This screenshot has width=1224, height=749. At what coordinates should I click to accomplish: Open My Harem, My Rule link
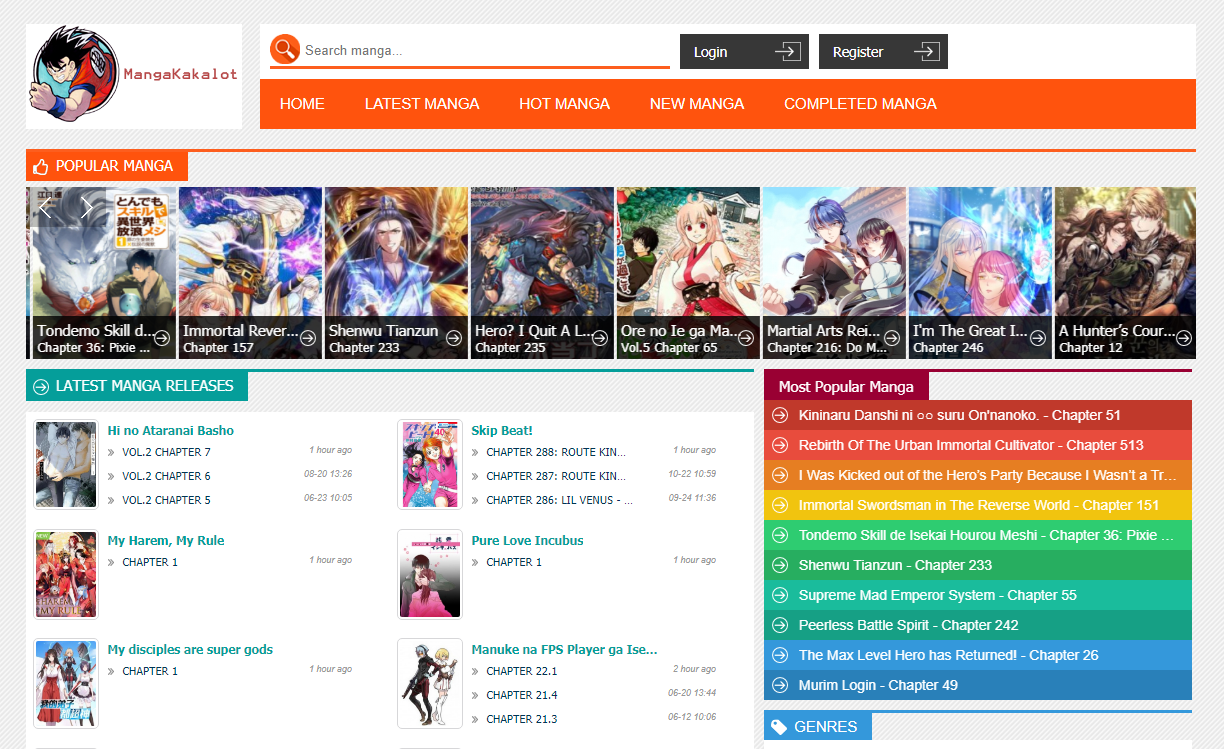click(x=166, y=541)
